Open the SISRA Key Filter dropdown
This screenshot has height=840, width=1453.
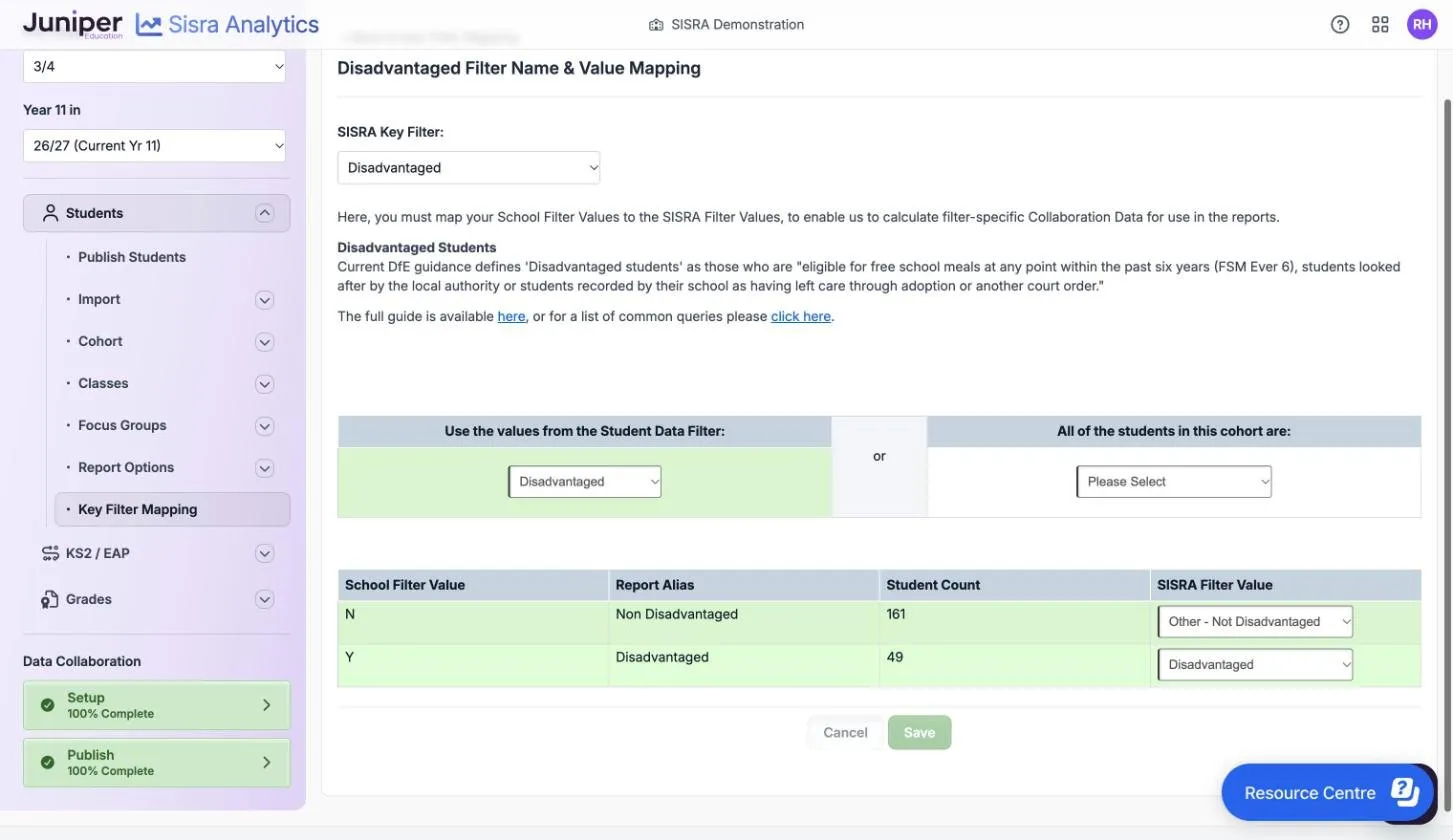tap(469, 168)
